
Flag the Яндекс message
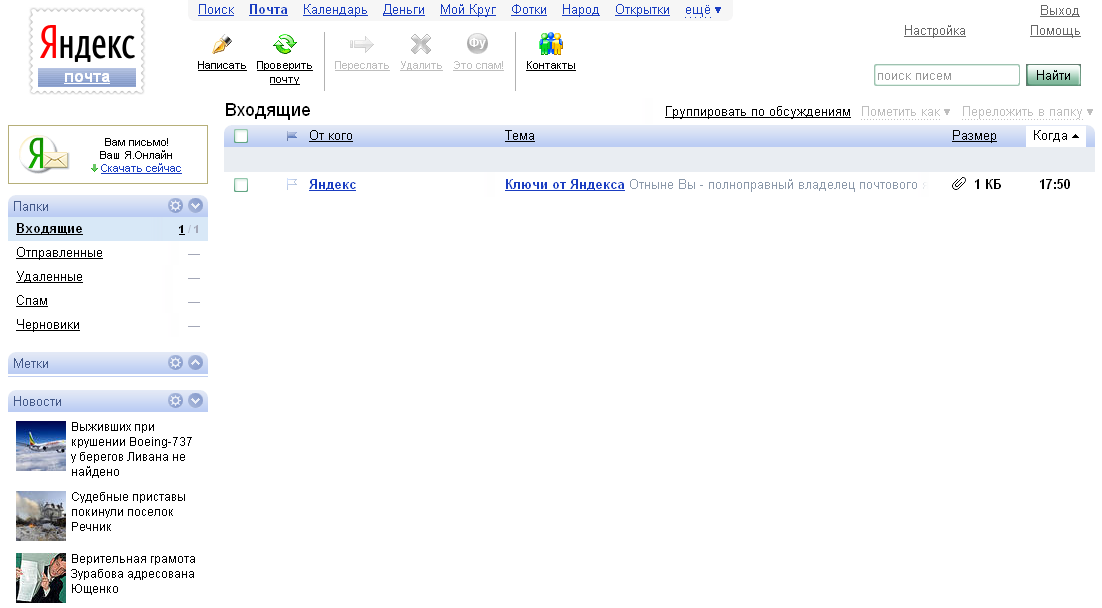(x=292, y=184)
